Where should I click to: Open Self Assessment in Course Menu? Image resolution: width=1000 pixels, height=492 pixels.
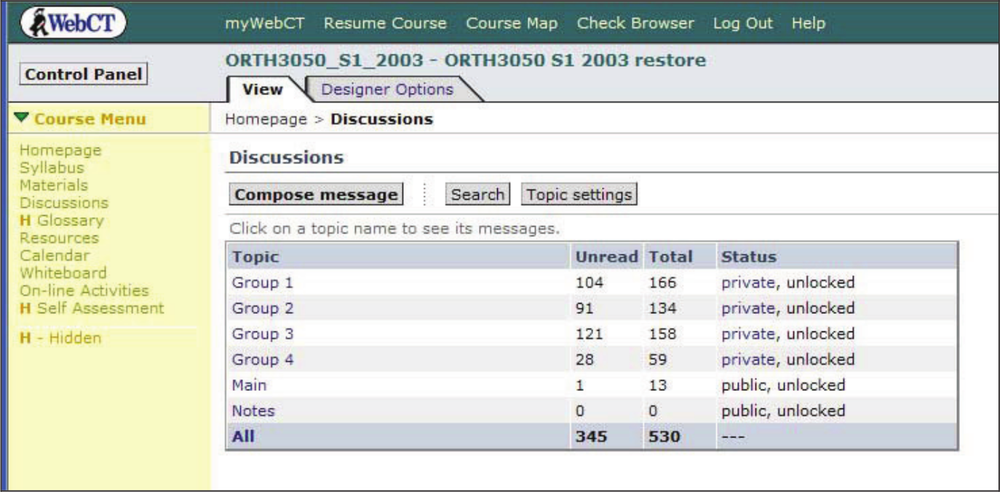coord(100,308)
